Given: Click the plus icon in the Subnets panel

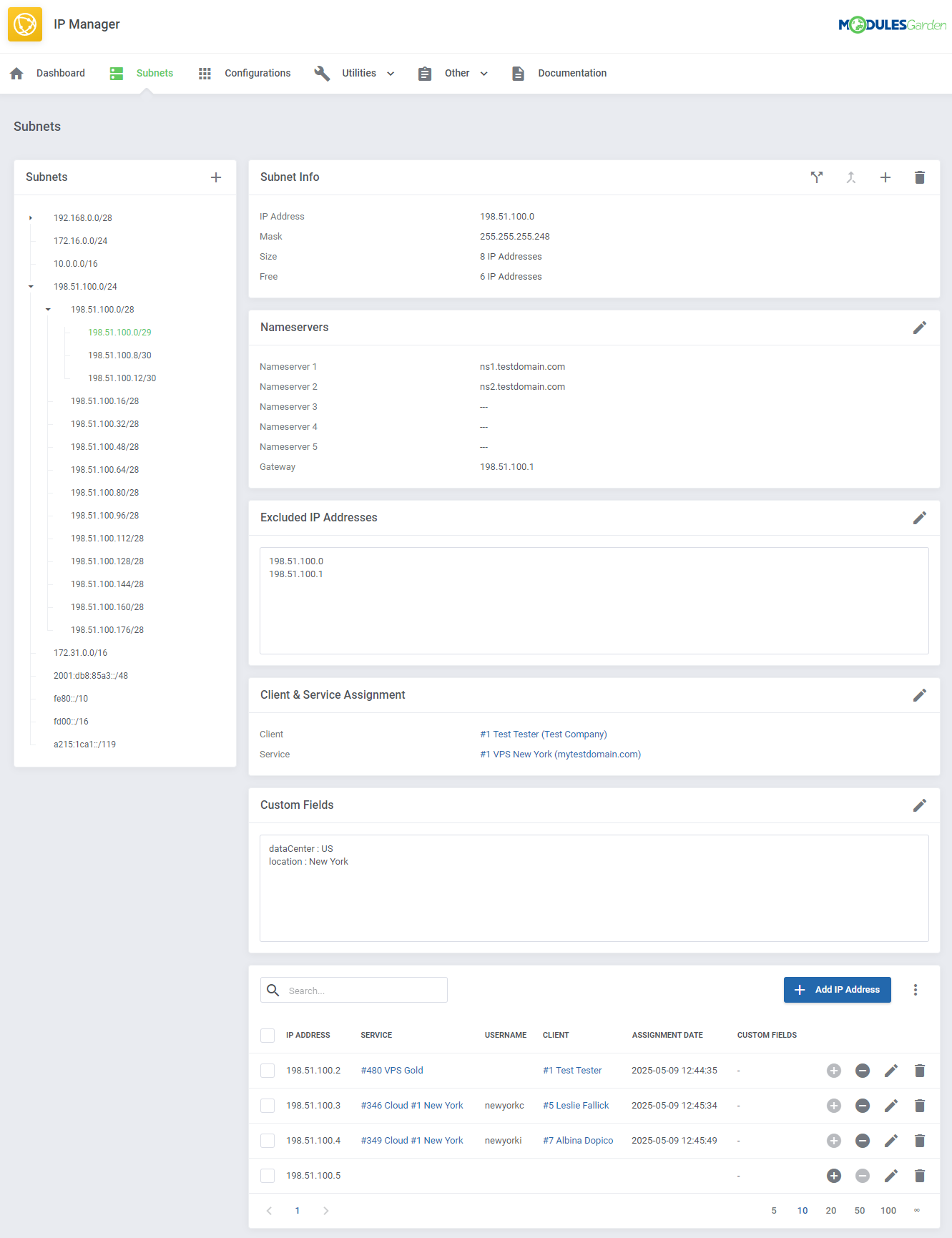Looking at the screenshot, I should [x=216, y=177].
